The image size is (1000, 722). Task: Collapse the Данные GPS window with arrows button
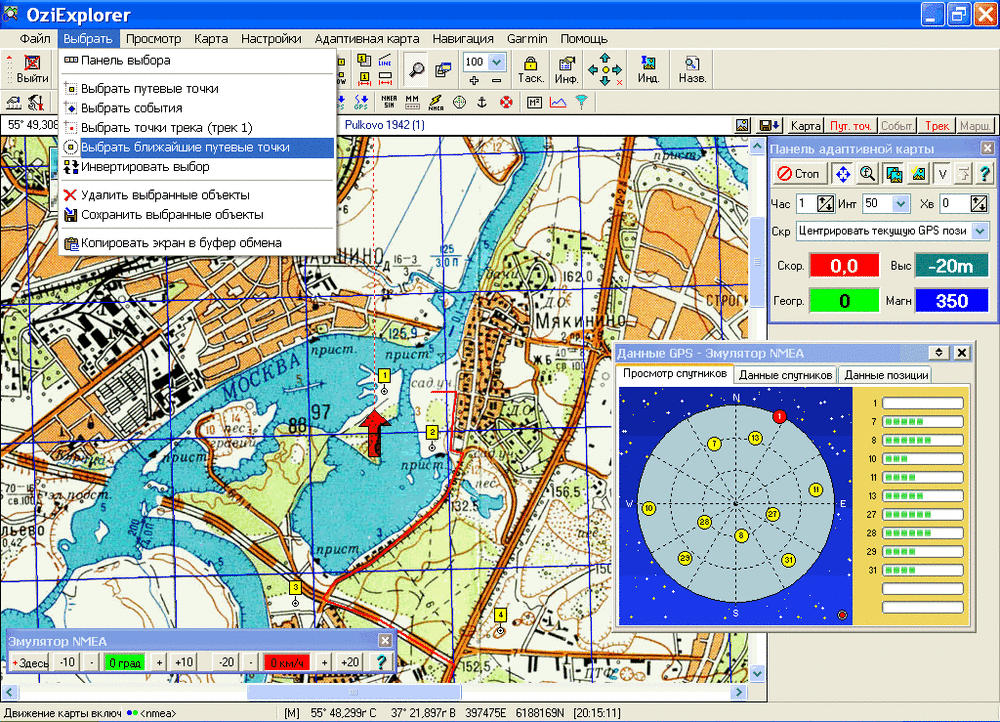(x=939, y=353)
